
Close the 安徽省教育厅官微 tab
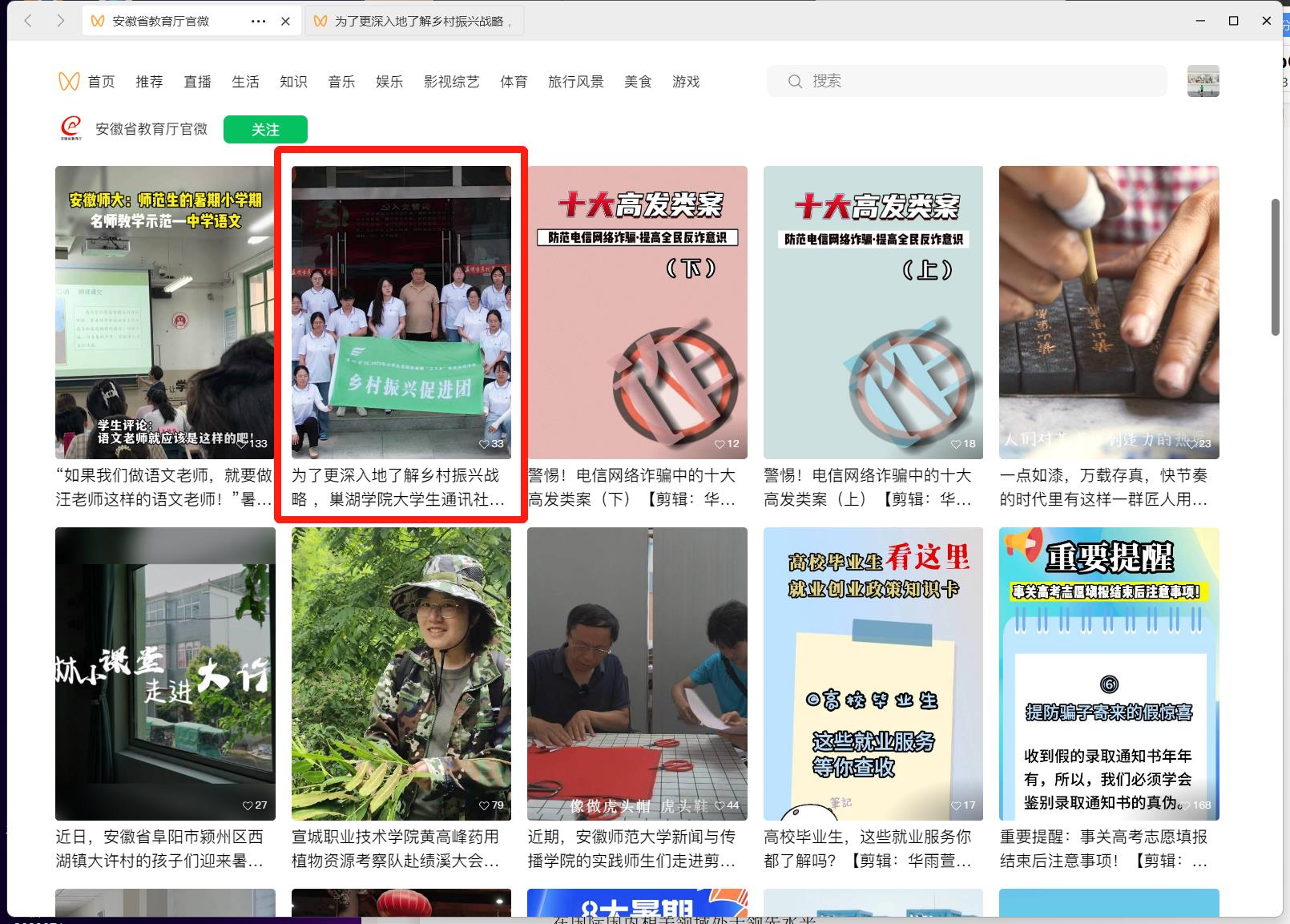(x=285, y=22)
